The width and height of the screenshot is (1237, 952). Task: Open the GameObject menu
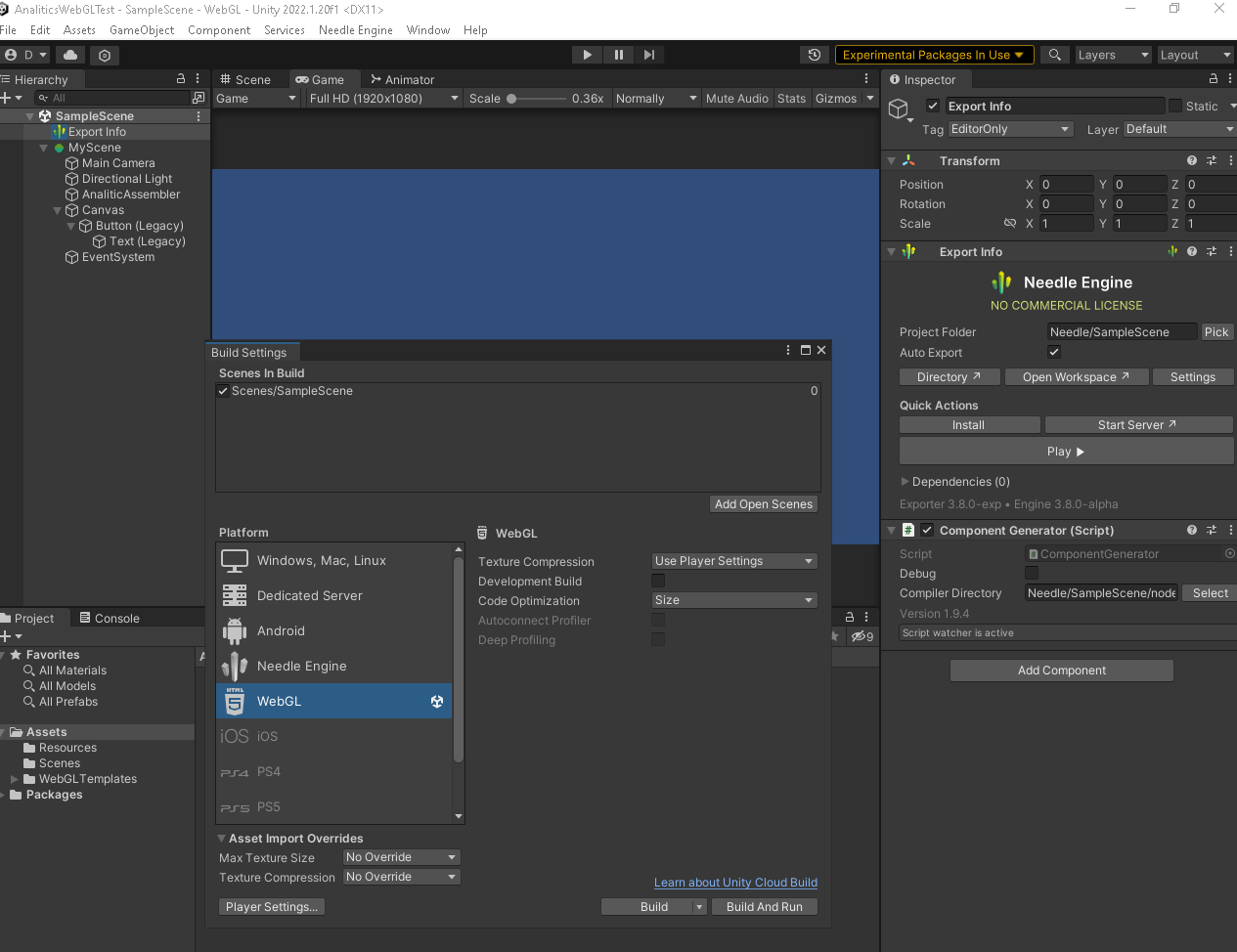[142, 30]
